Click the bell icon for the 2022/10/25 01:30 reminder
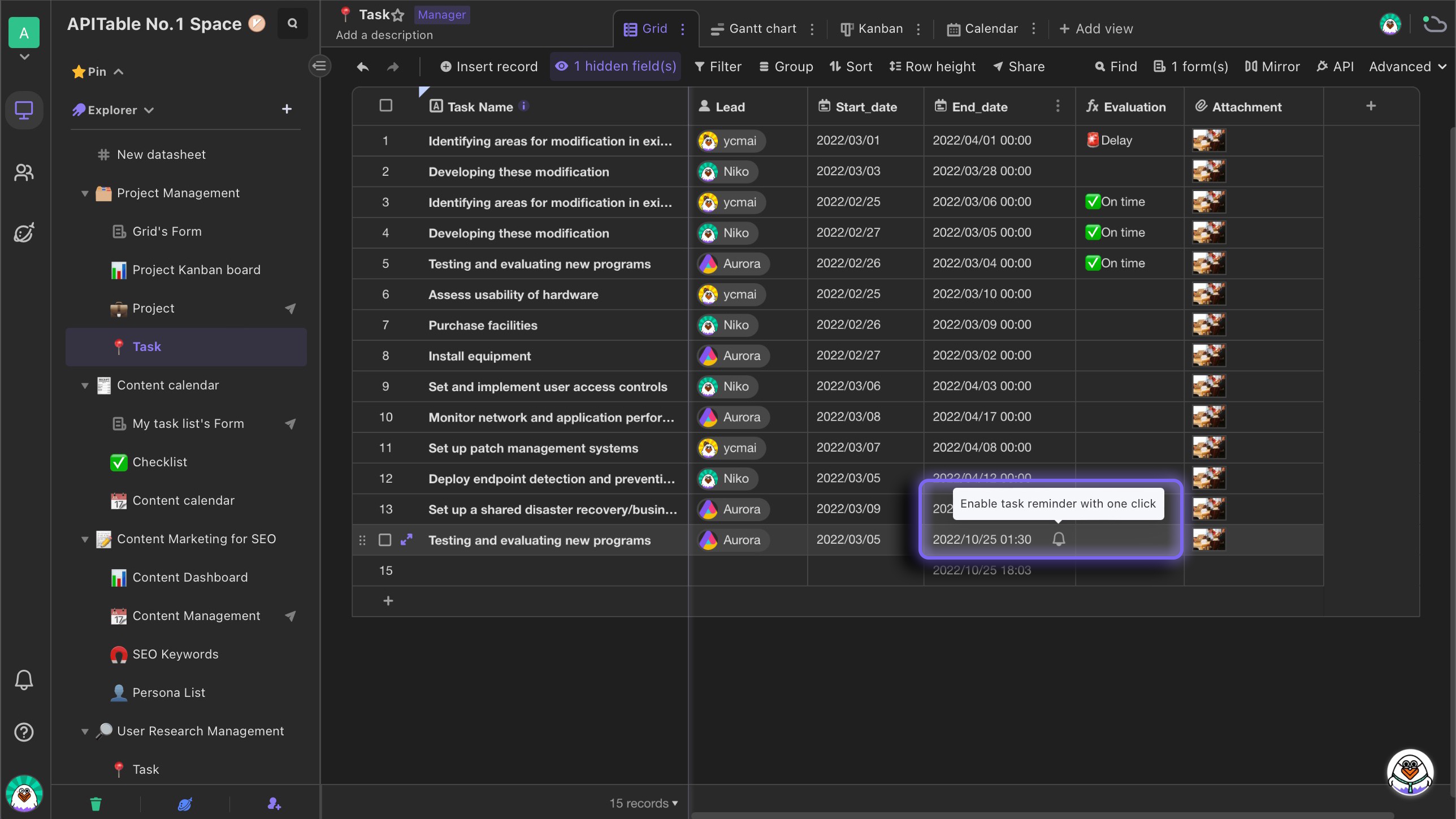 pos(1059,540)
